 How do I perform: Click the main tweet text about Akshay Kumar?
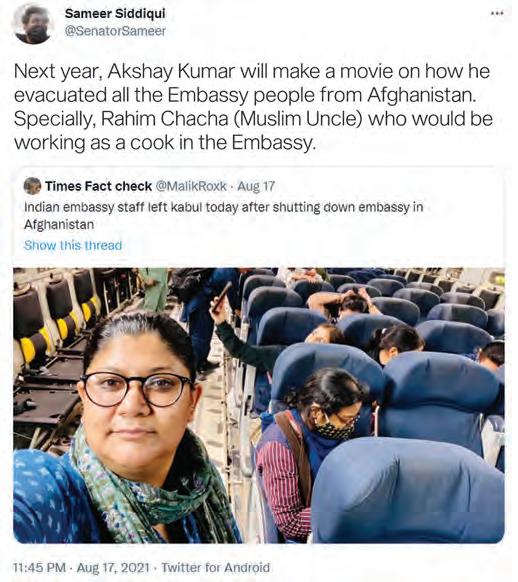click(x=253, y=107)
